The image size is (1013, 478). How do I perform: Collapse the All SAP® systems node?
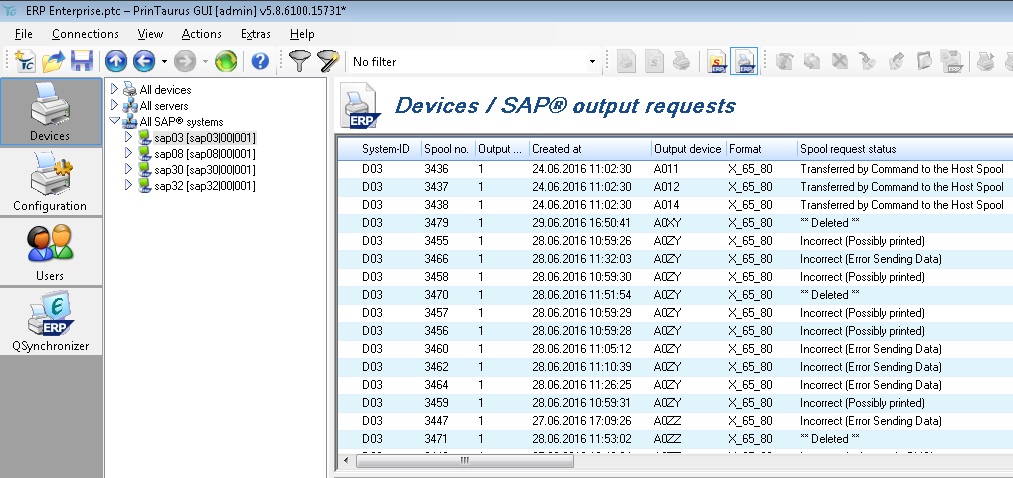[115, 121]
